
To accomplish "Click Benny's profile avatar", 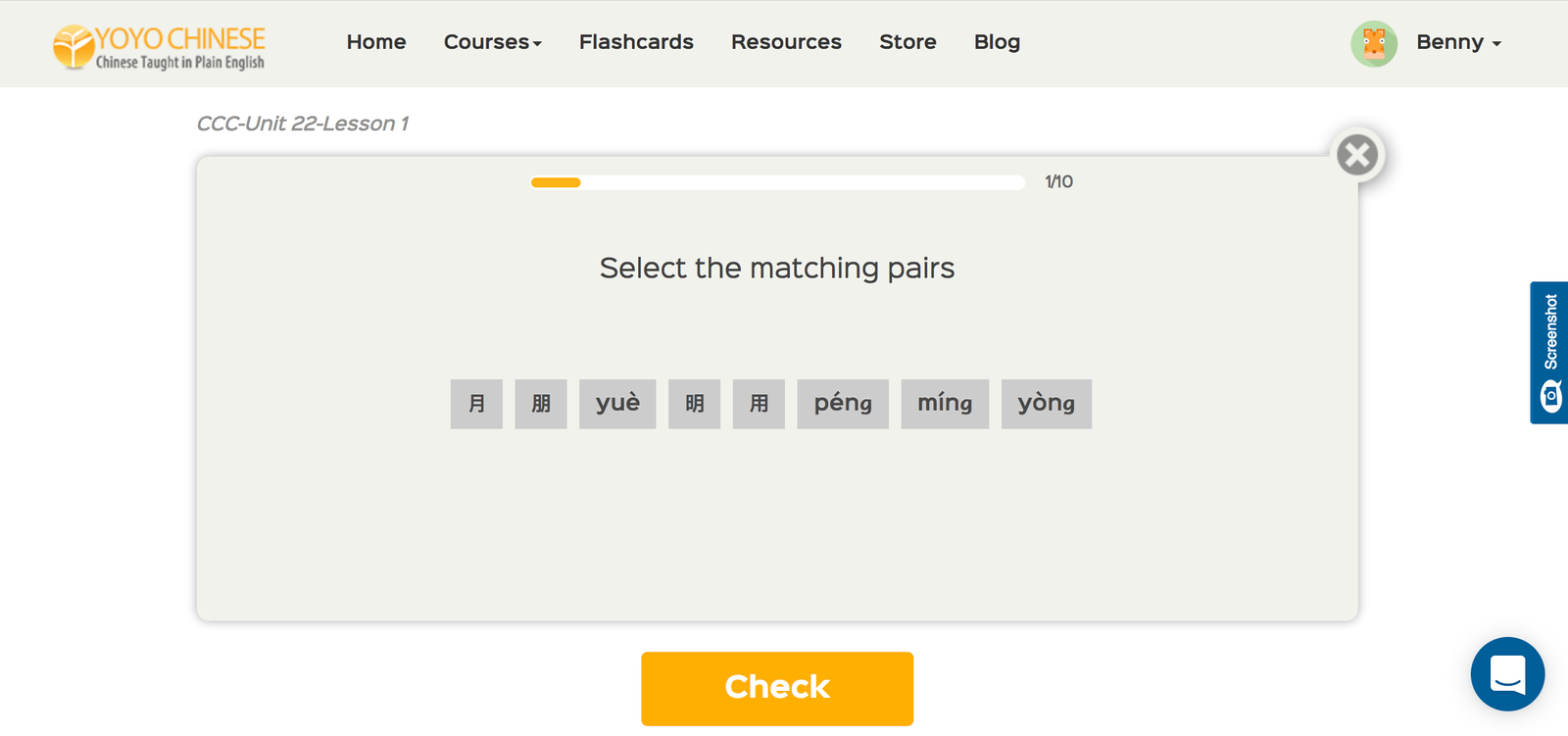I will click(x=1374, y=43).
